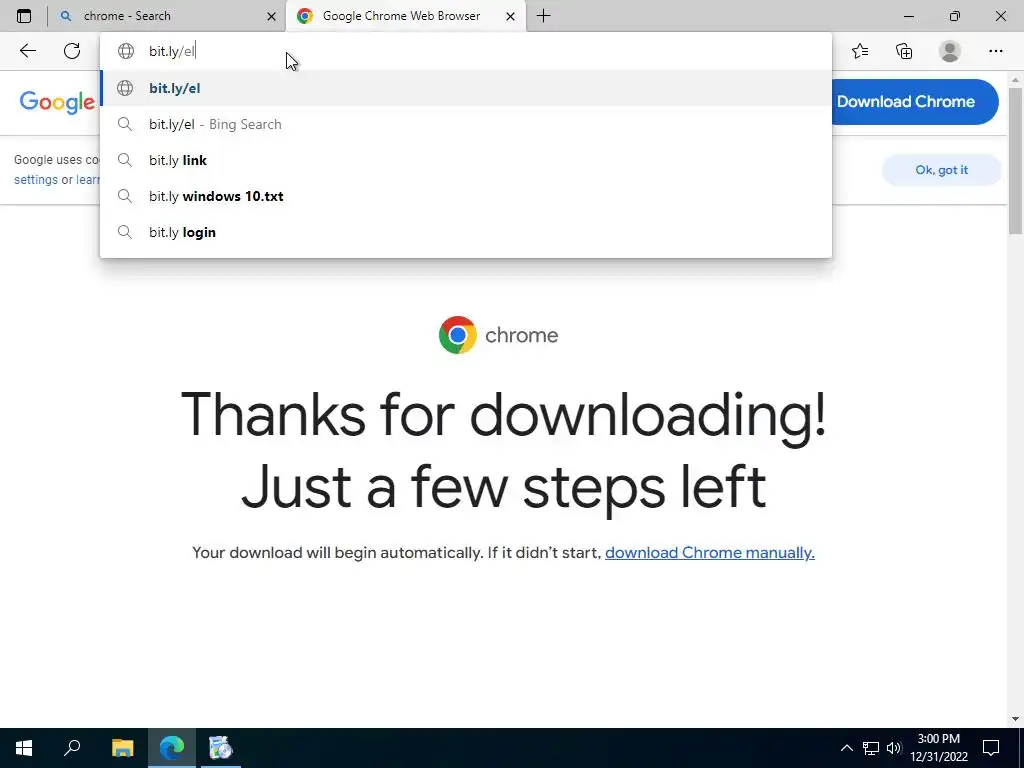Open the cookie 'settings' link
Image resolution: width=1024 pixels, height=768 pixels.
click(x=36, y=180)
